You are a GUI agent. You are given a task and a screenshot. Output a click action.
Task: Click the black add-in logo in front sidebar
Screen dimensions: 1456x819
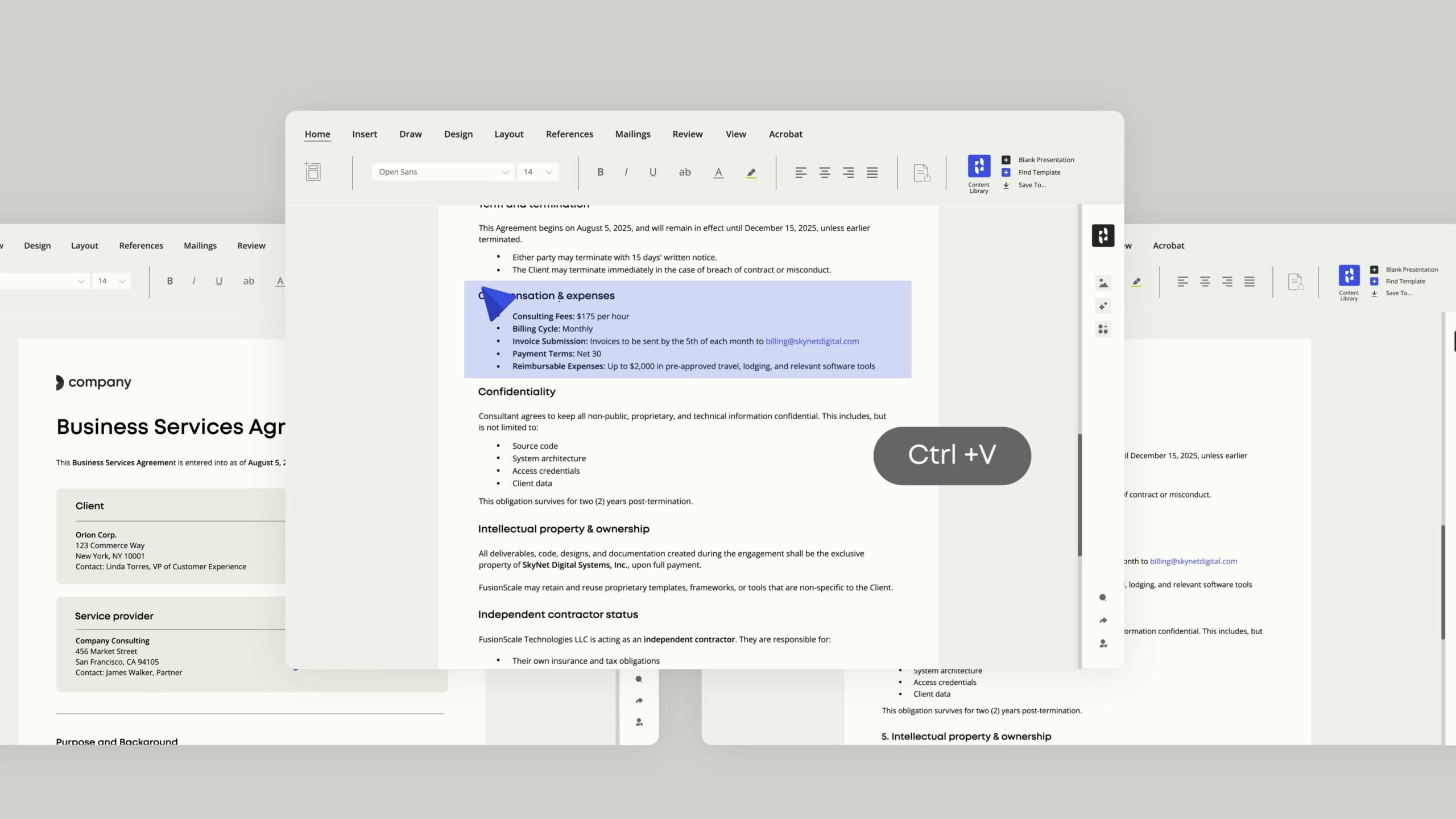coord(1103,235)
